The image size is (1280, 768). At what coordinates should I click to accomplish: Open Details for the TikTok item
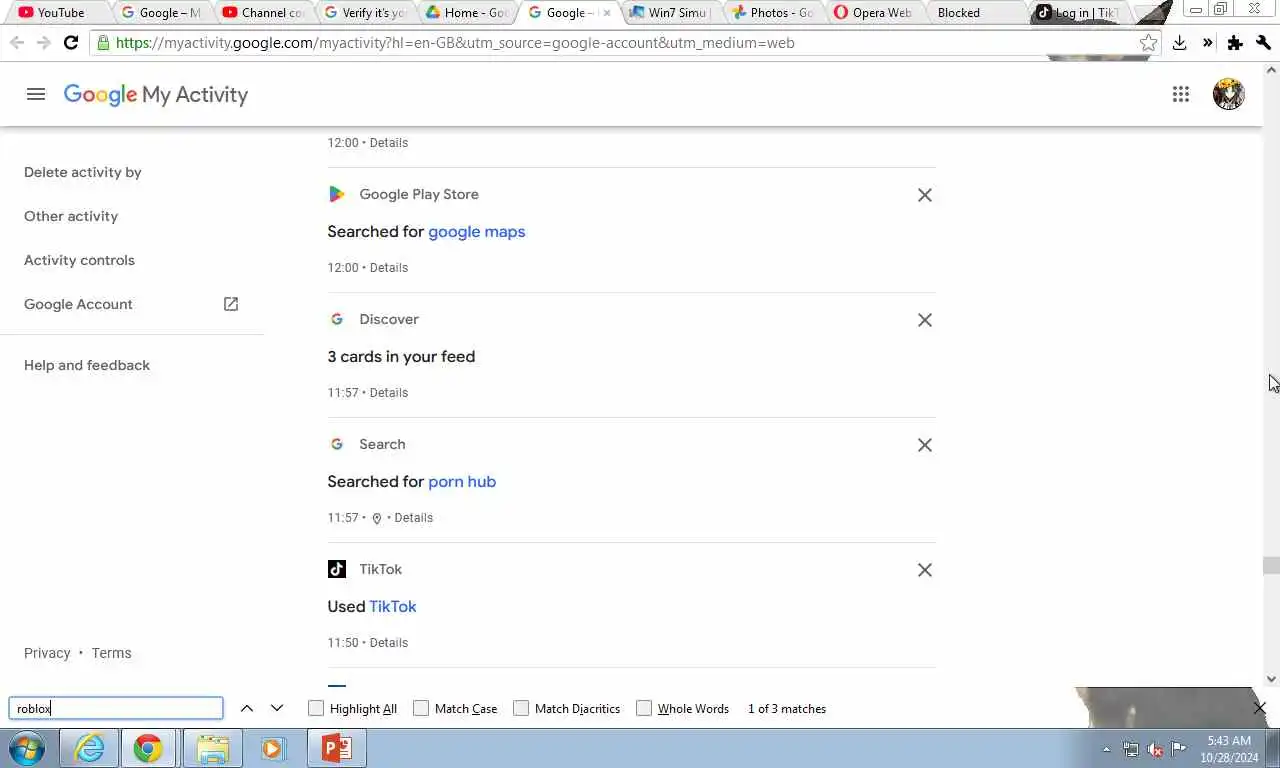389,643
